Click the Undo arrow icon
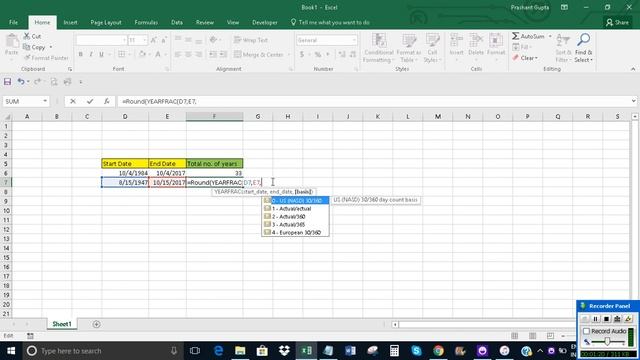 pos(20,82)
